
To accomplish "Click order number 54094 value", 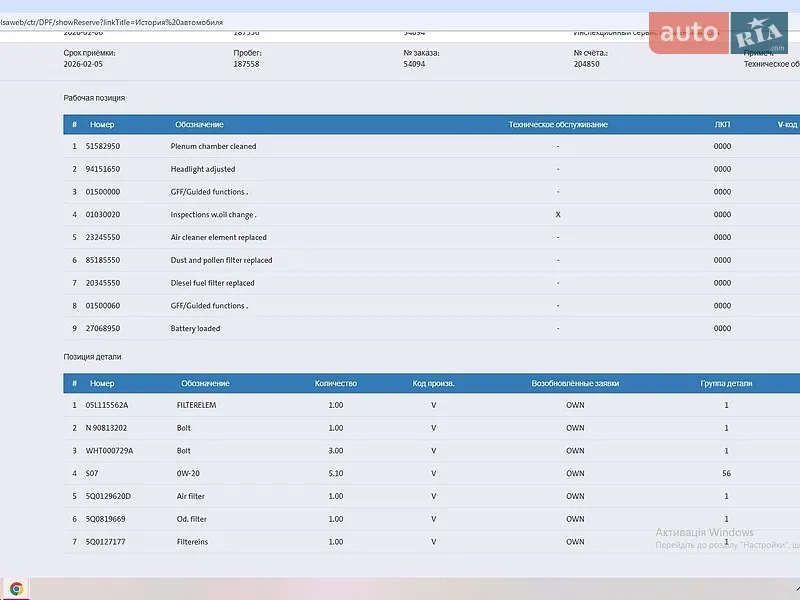I will (x=414, y=64).
